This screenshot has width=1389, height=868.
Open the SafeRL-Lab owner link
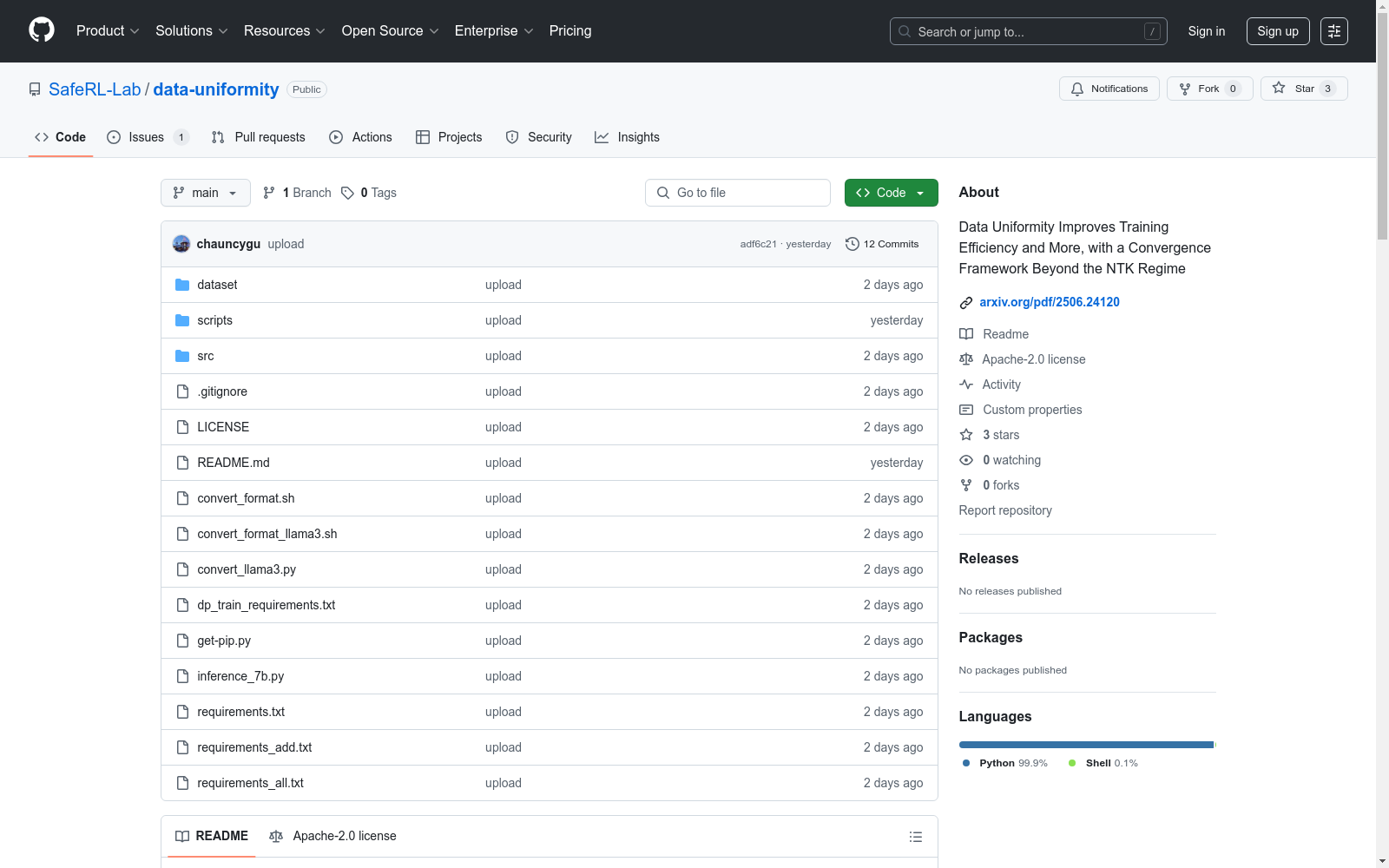[x=95, y=89]
